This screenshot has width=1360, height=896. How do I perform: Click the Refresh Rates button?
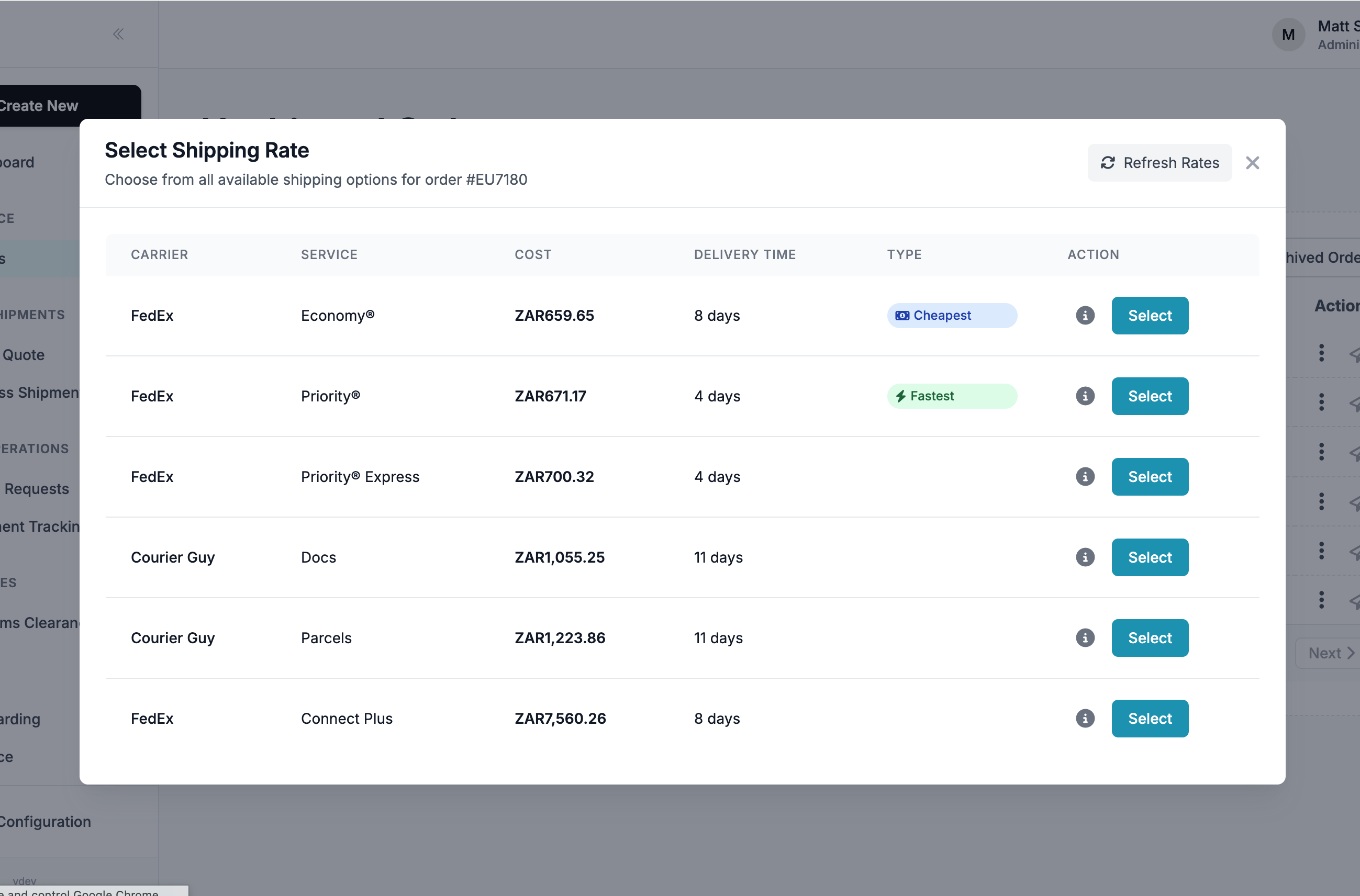pyautogui.click(x=1160, y=163)
